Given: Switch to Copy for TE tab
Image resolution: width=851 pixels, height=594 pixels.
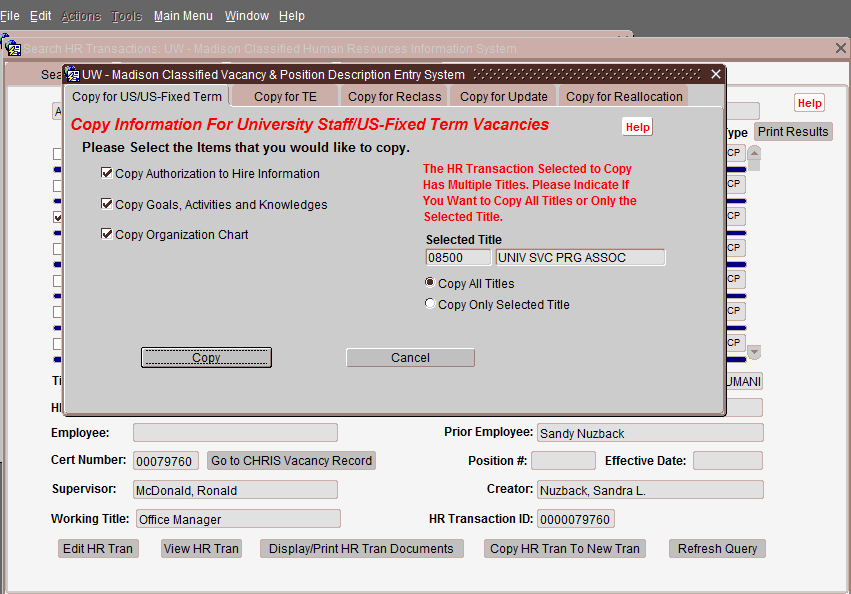Looking at the screenshot, I should (x=285, y=97).
